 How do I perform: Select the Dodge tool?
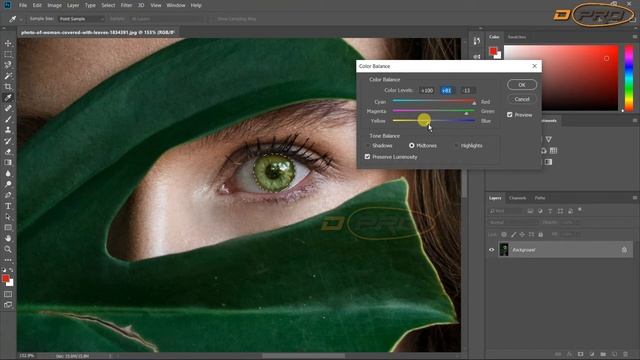pos(8,184)
